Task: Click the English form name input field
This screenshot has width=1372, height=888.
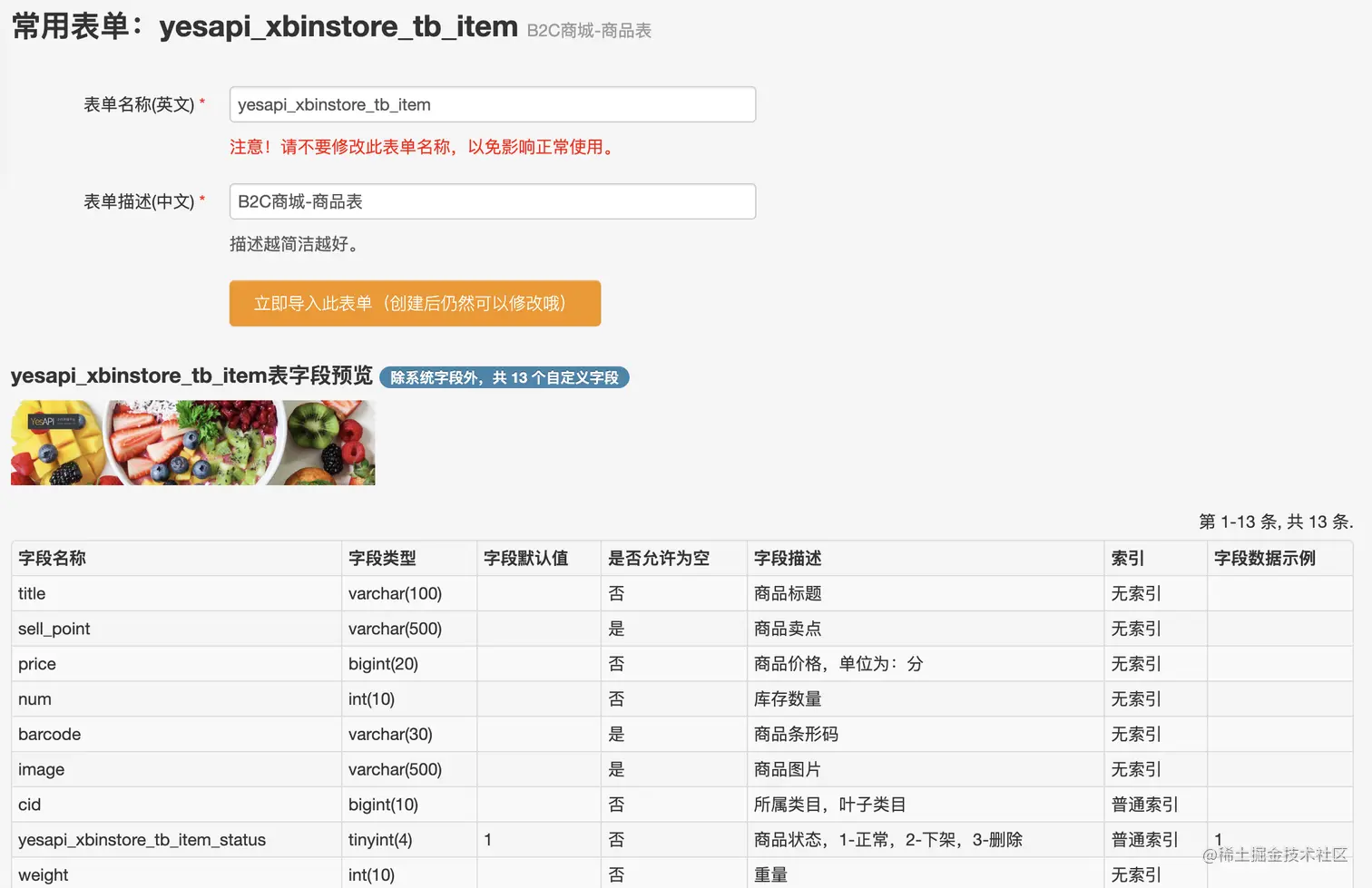Action: (492, 104)
